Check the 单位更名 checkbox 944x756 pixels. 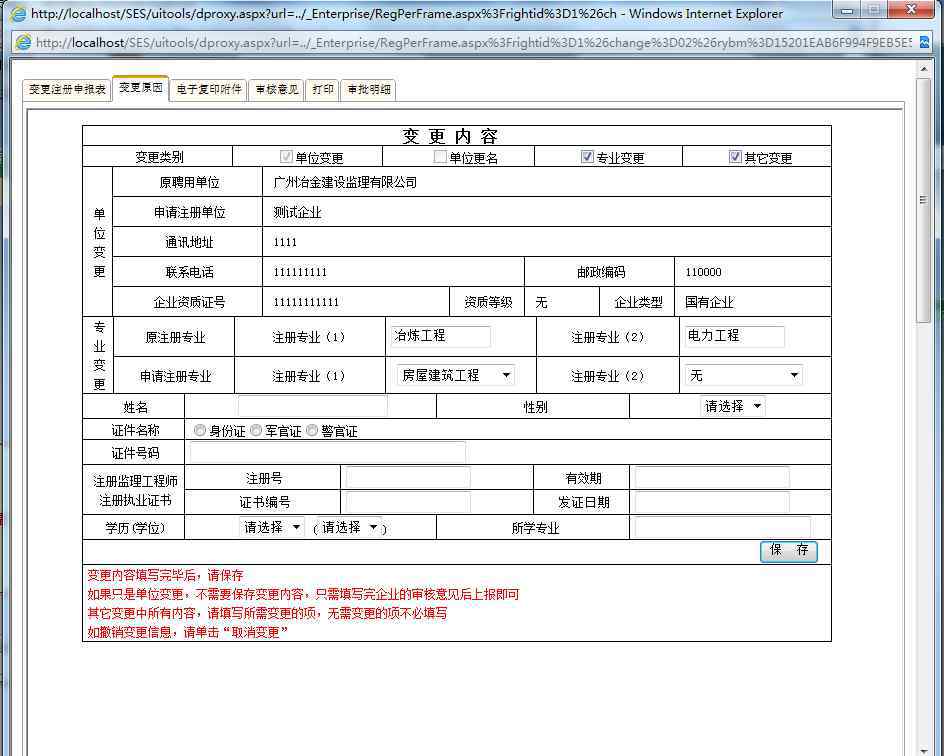click(440, 156)
